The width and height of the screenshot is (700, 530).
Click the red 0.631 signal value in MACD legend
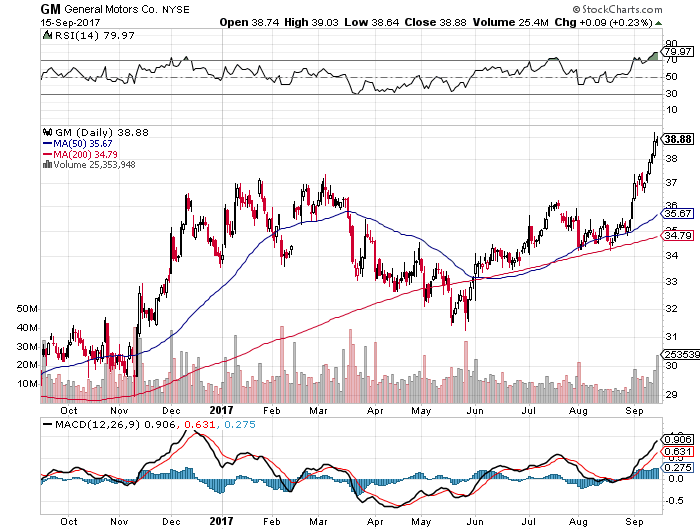tap(200, 424)
